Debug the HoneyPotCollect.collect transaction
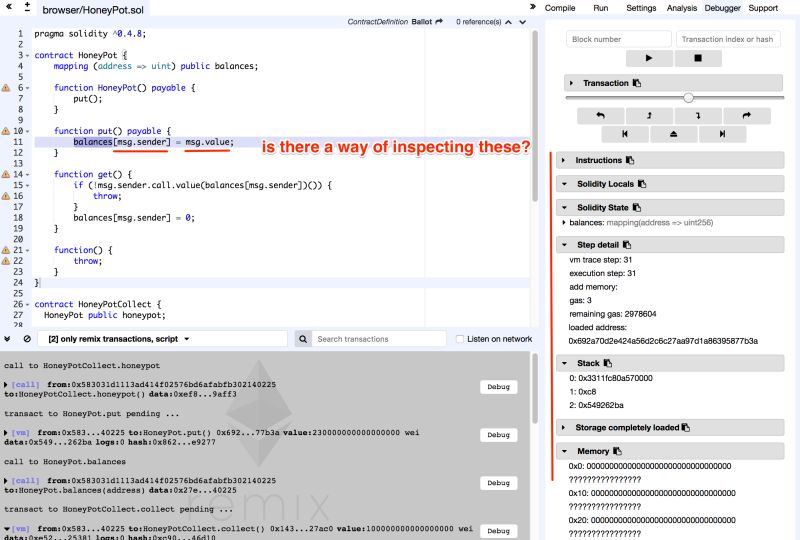Viewport: 800px width, 540px height. 498,531
